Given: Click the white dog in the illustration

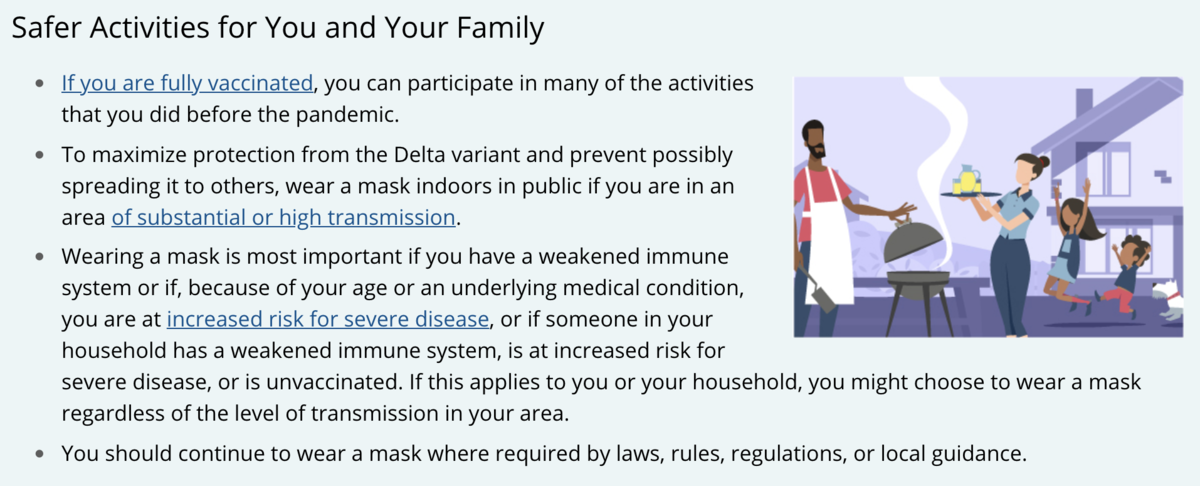Looking at the screenshot, I should pyautogui.click(x=1167, y=297).
